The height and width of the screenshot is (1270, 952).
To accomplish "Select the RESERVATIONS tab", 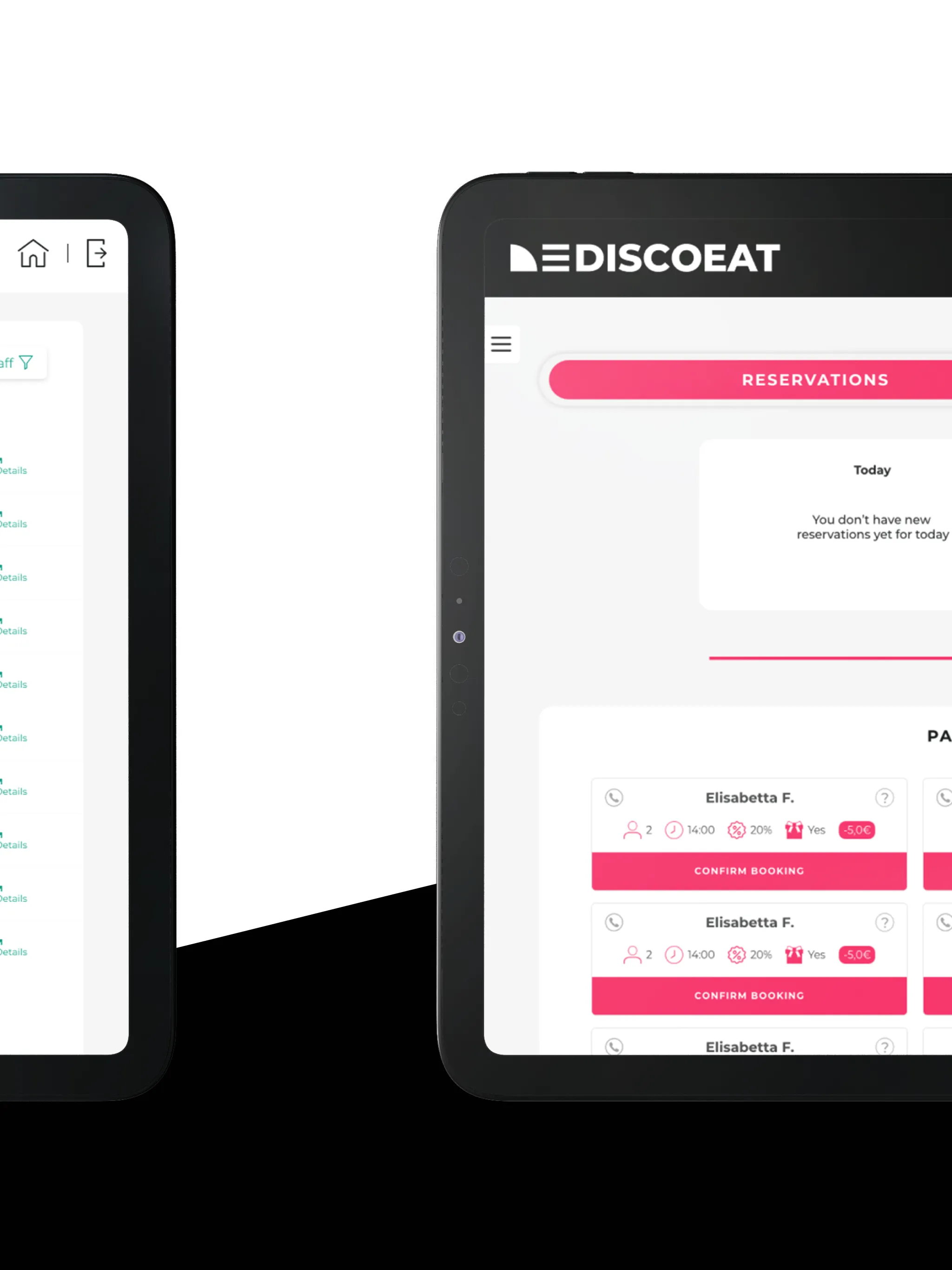I will click(x=815, y=380).
